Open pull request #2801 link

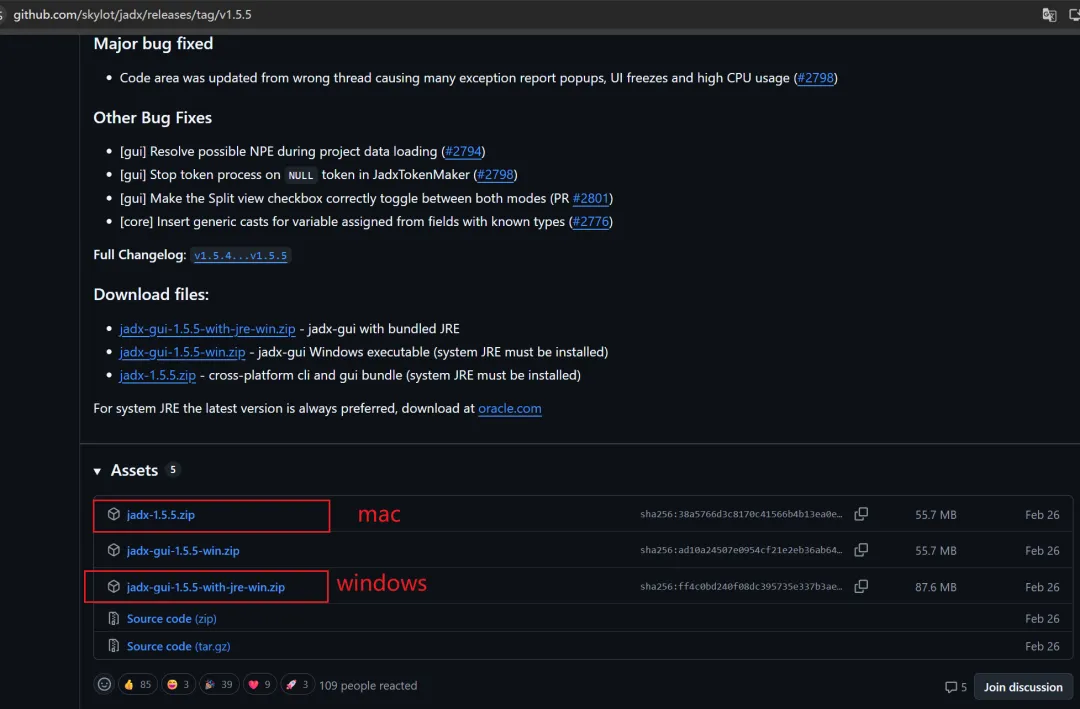pos(591,198)
